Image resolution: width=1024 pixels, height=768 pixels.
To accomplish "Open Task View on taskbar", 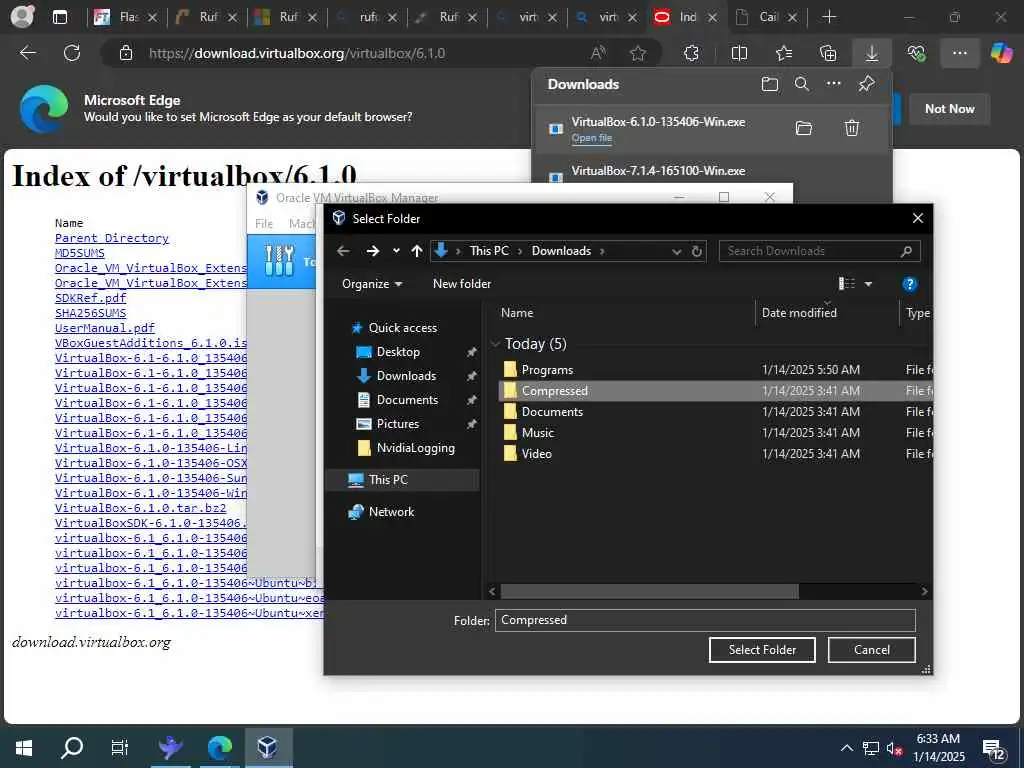I will point(120,747).
